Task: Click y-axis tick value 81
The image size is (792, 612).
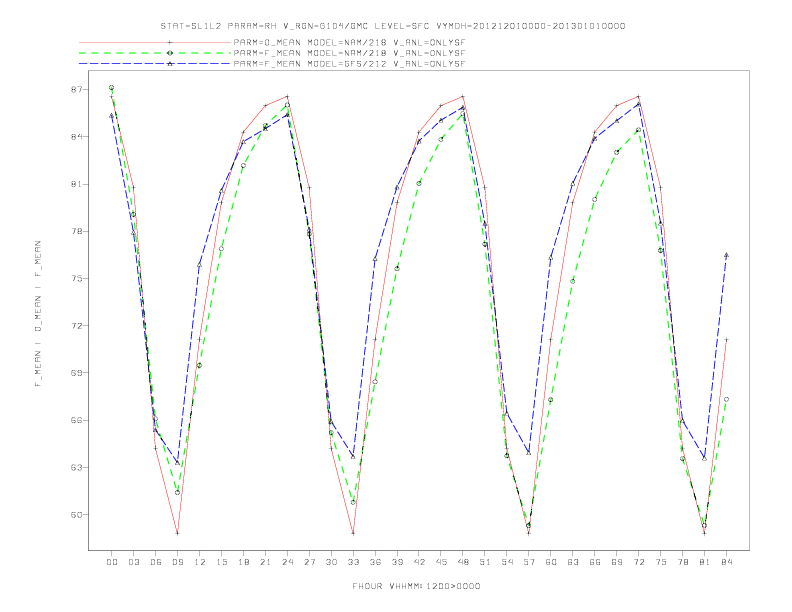Action: pyautogui.click(x=75, y=184)
